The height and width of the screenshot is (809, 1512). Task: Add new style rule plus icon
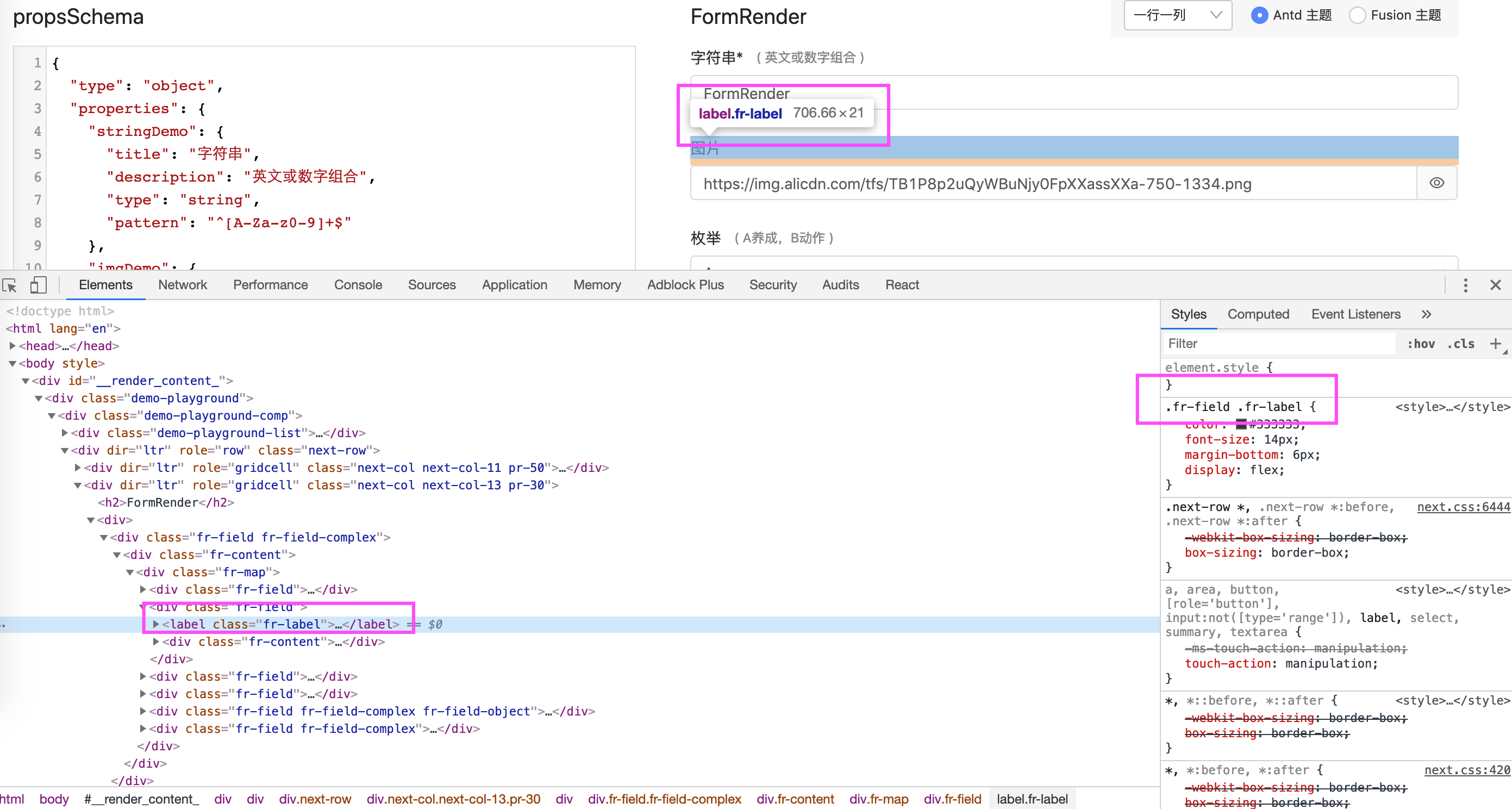point(1495,344)
